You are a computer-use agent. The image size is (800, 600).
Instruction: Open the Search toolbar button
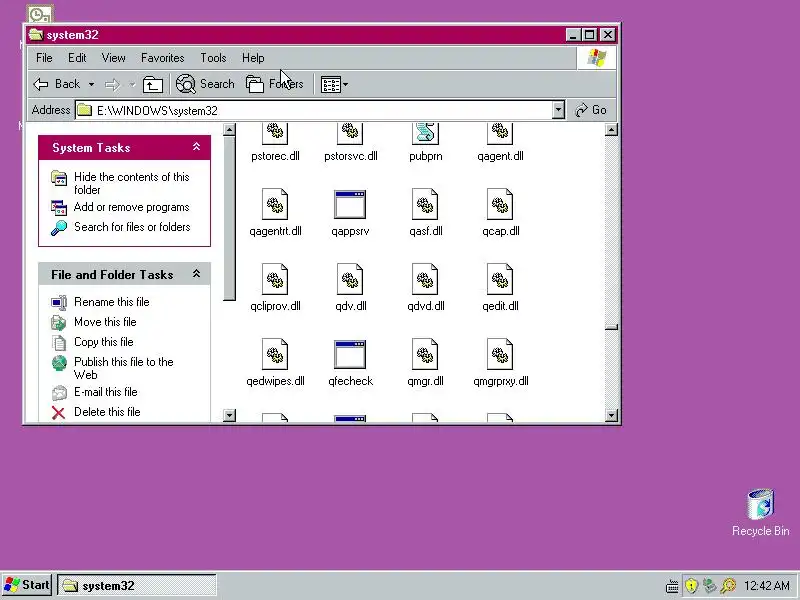(205, 84)
